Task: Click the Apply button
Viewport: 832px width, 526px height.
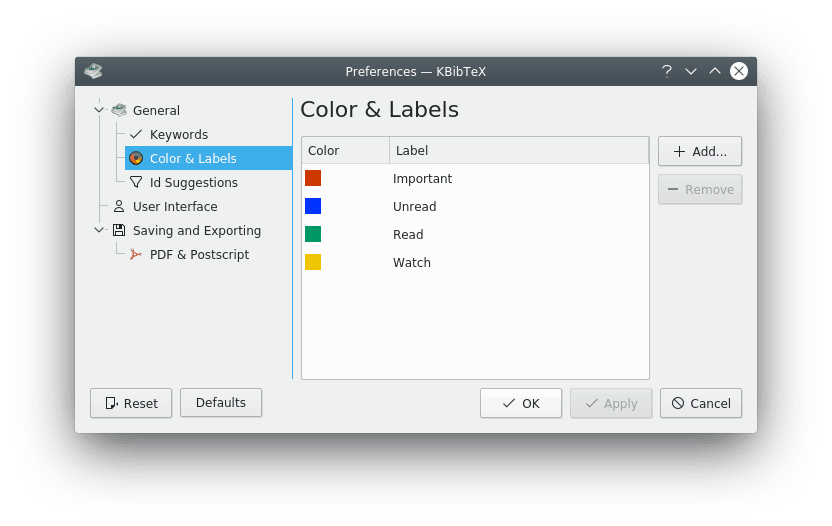Action: pyautogui.click(x=611, y=403)
